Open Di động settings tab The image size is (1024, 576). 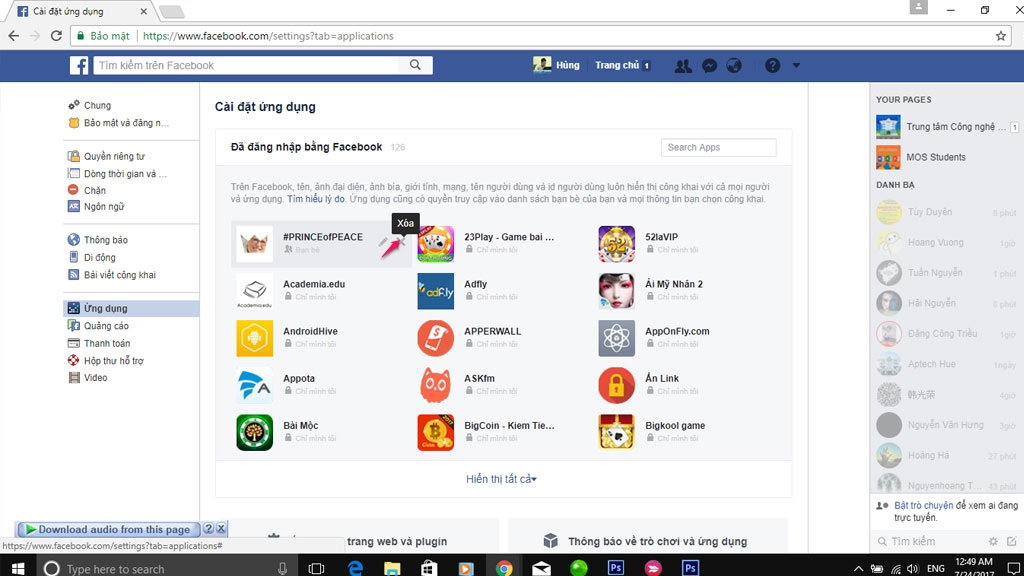99,257
